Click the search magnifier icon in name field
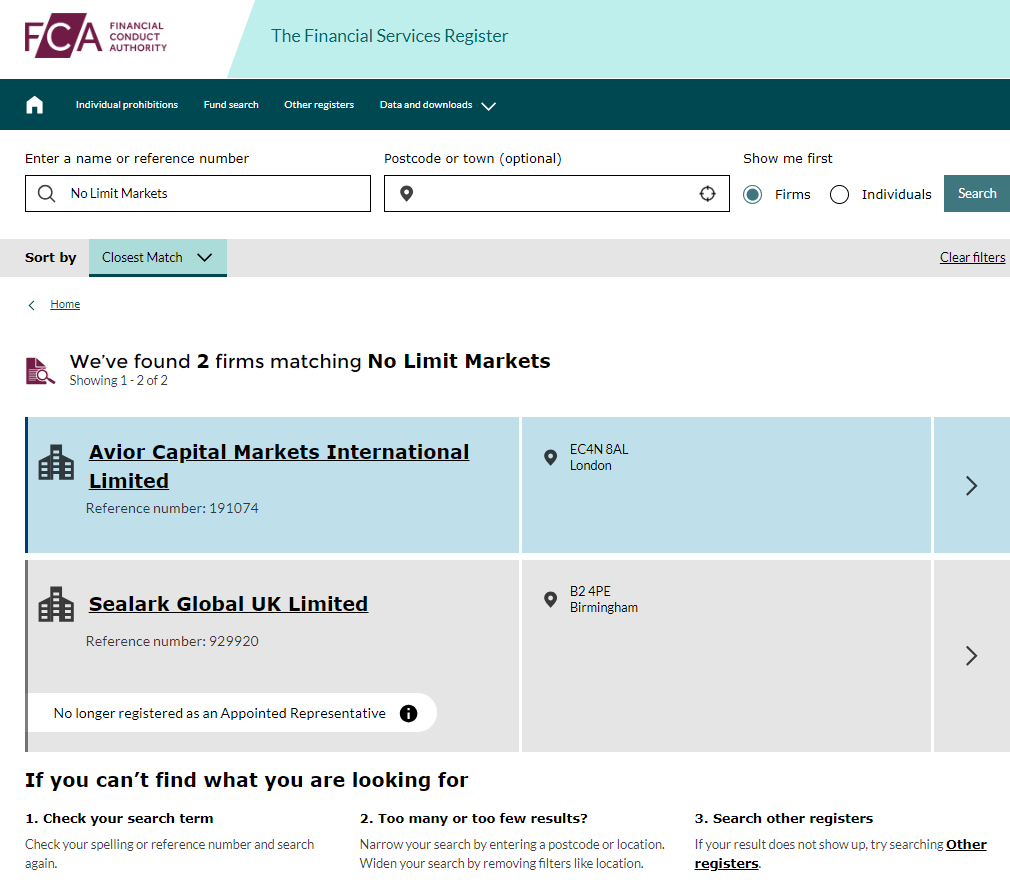 click(x=46, y=194)
